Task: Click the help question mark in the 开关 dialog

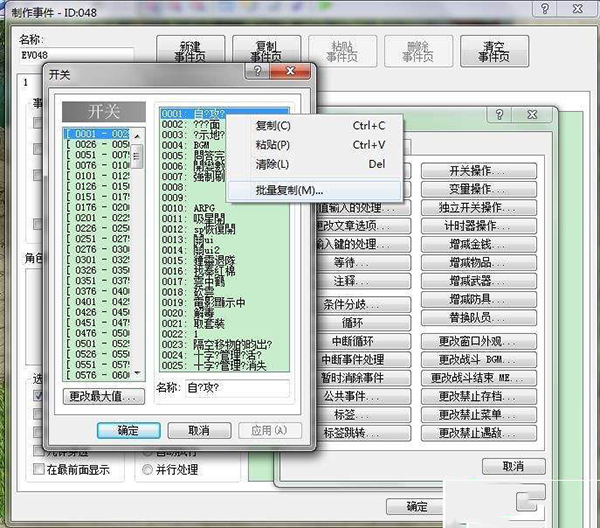Action: pos(258,71)
